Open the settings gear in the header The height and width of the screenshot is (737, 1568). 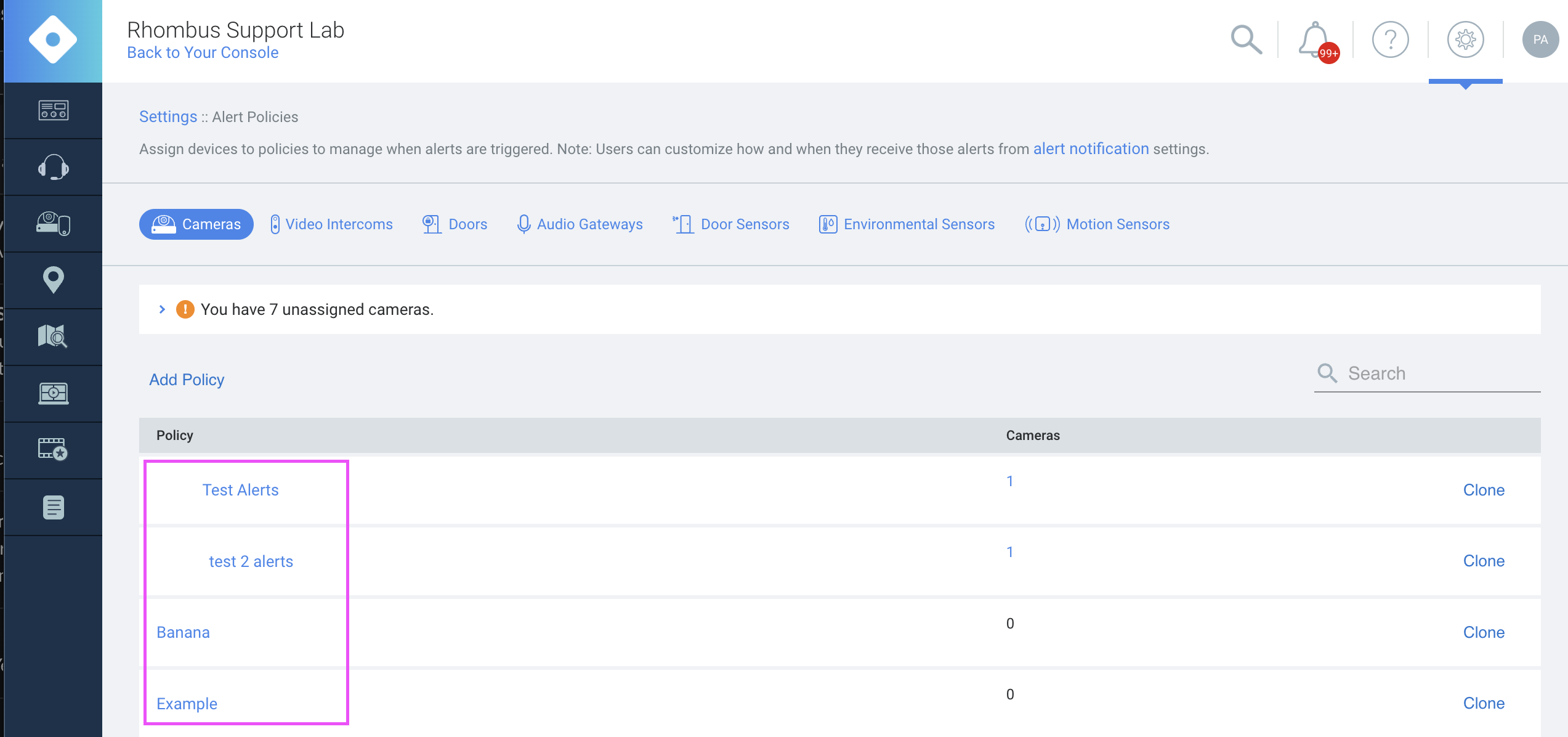(1466, 39)
